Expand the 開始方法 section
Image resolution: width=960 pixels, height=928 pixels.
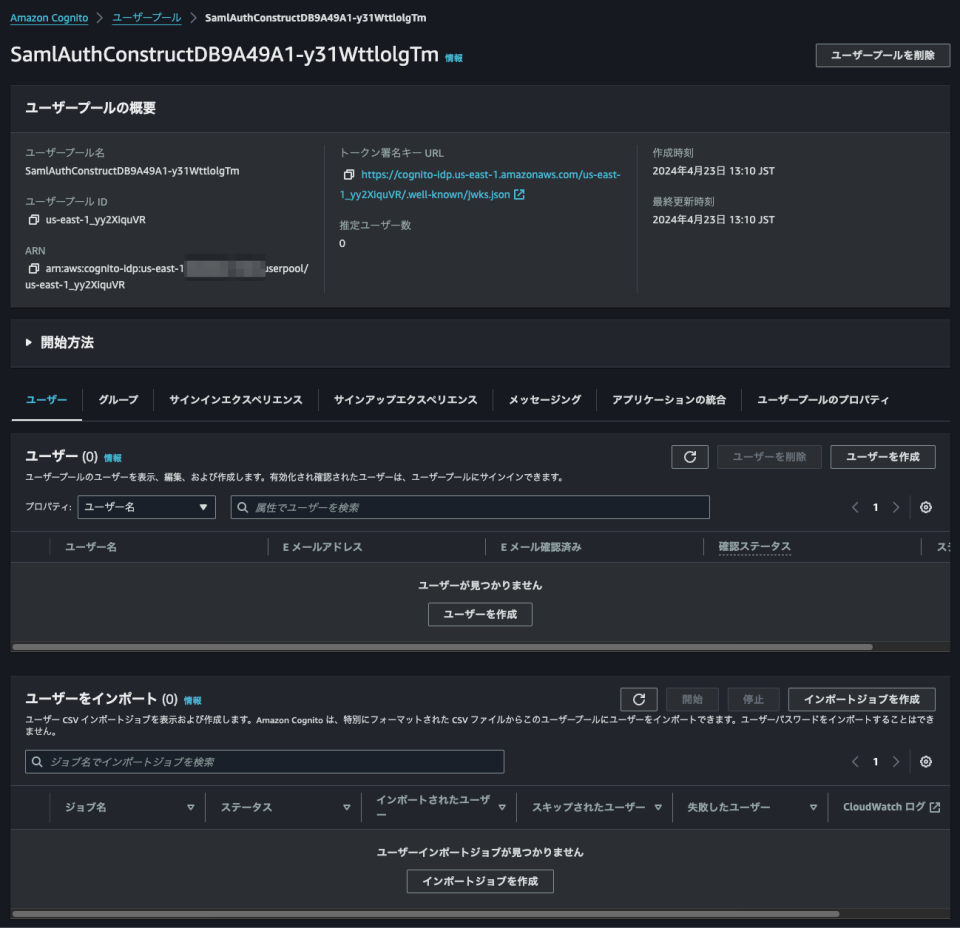(27, 342)
